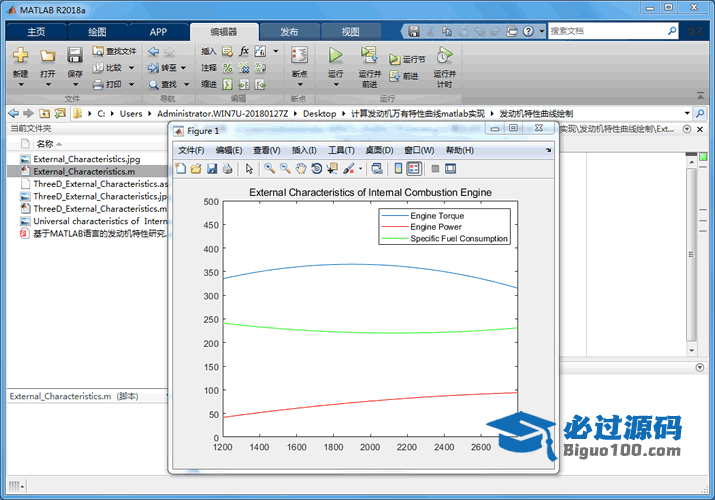Click the green Run (运行) button
The image size is (715, 500).
[335, 56]
